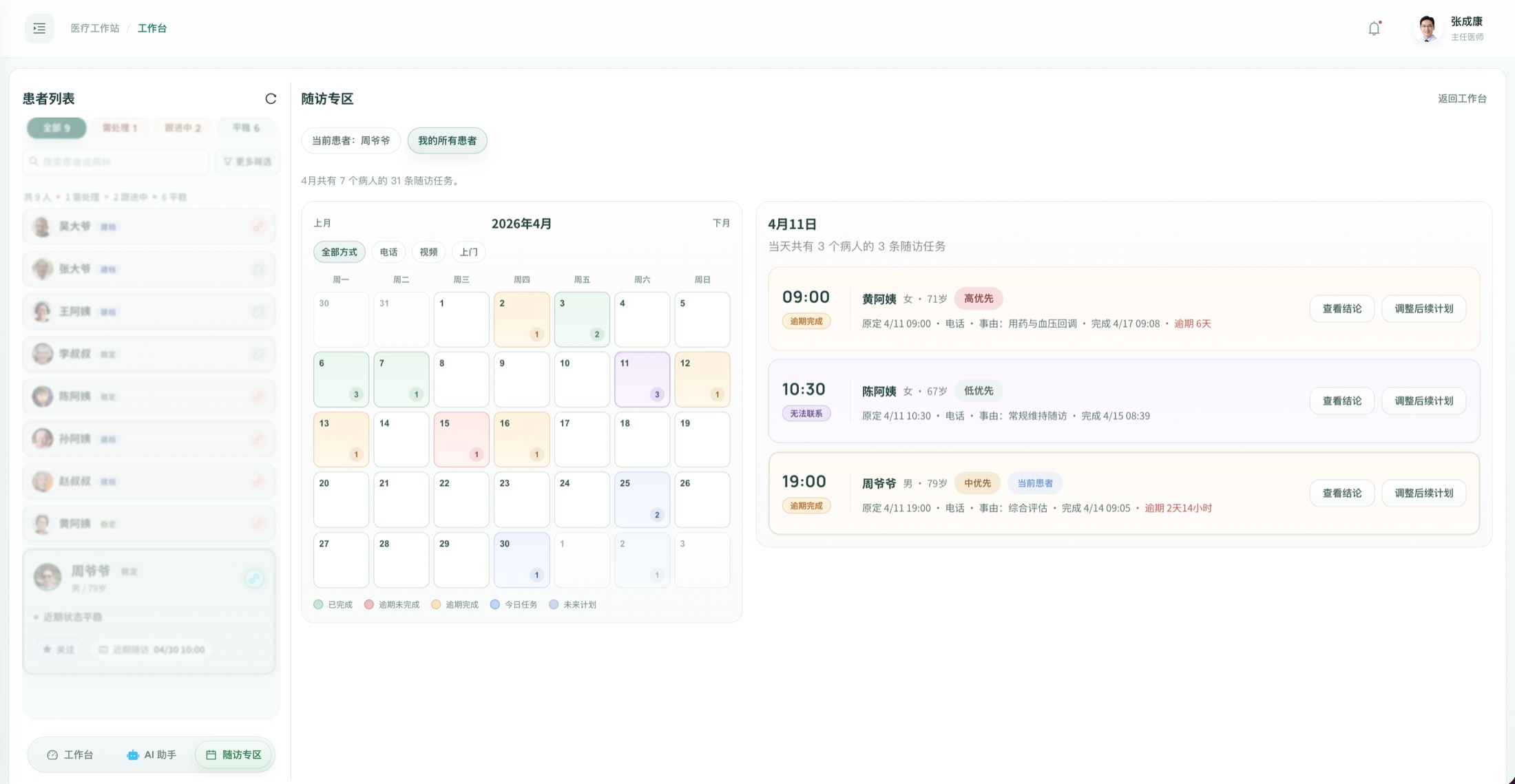Image resolution: width=1515 pixels, height=784 pixels.
Task: Click the AI 助手 robot icon
Action: tap(132, 755)
